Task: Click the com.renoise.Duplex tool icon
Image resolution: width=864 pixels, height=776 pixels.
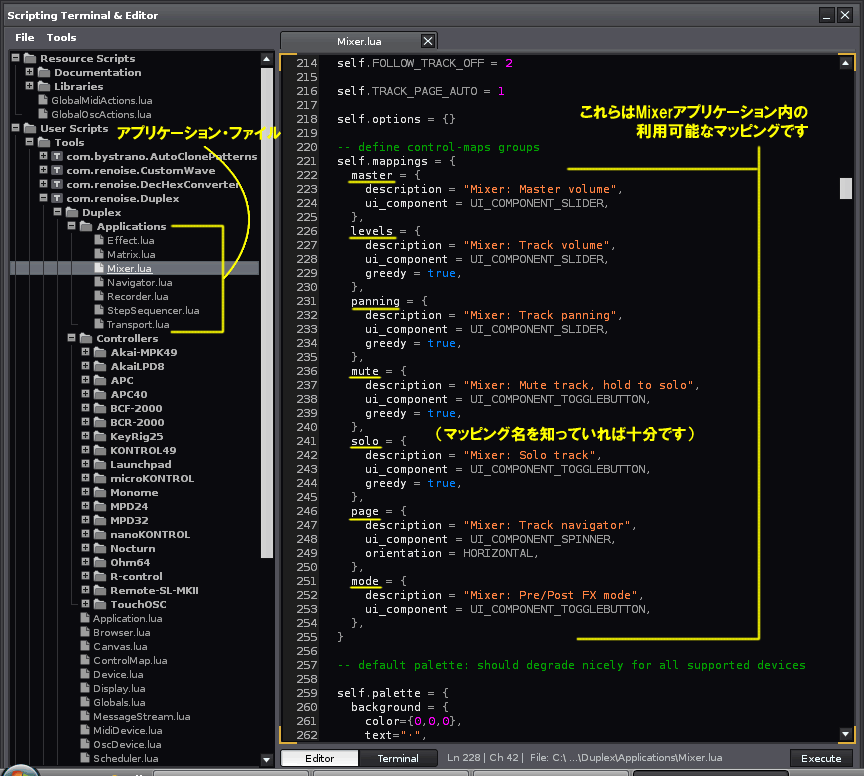Action: (x=57, y=199)
